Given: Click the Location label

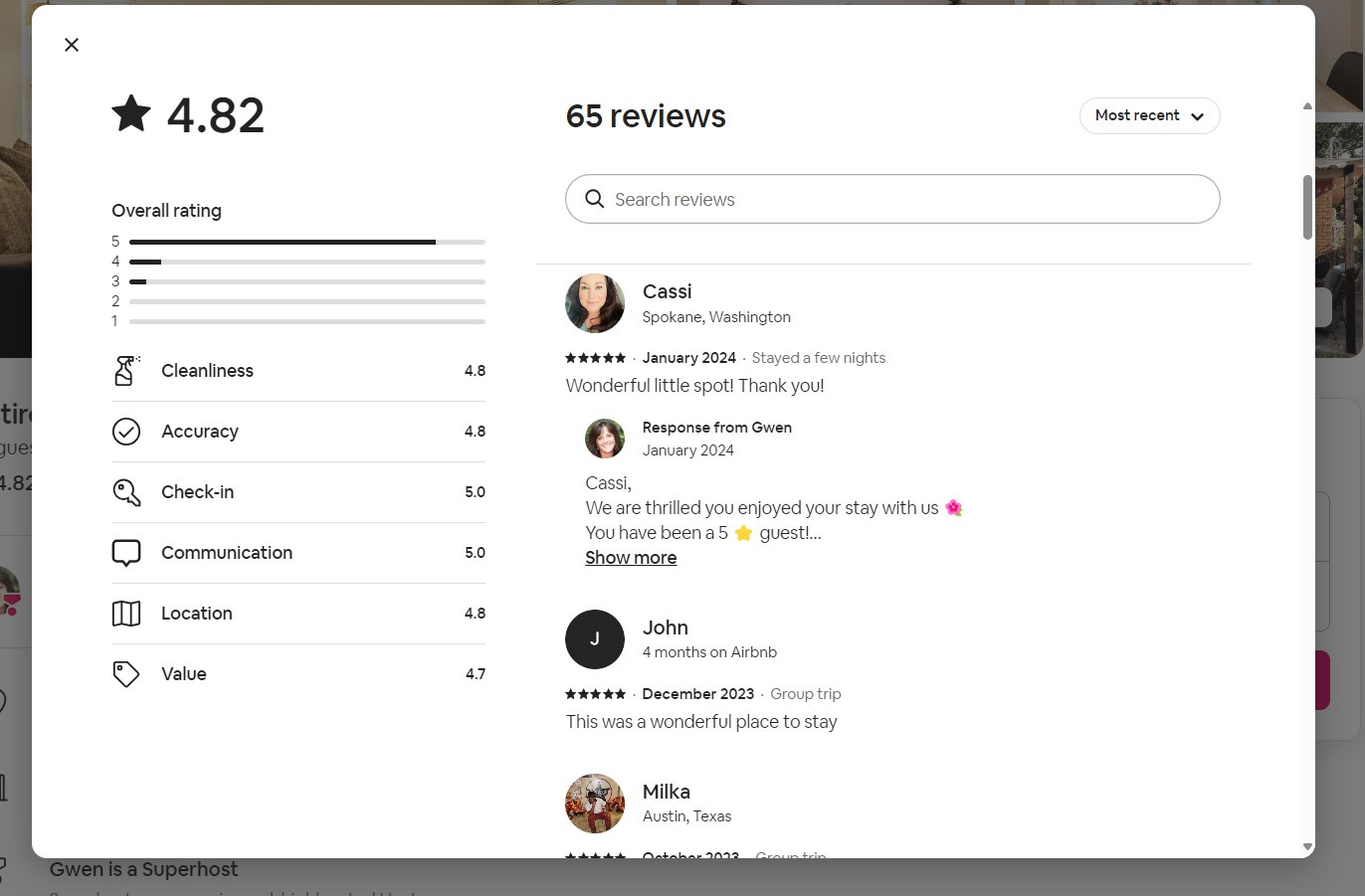Looking at the screenshot, I should (x=197, y=614).
